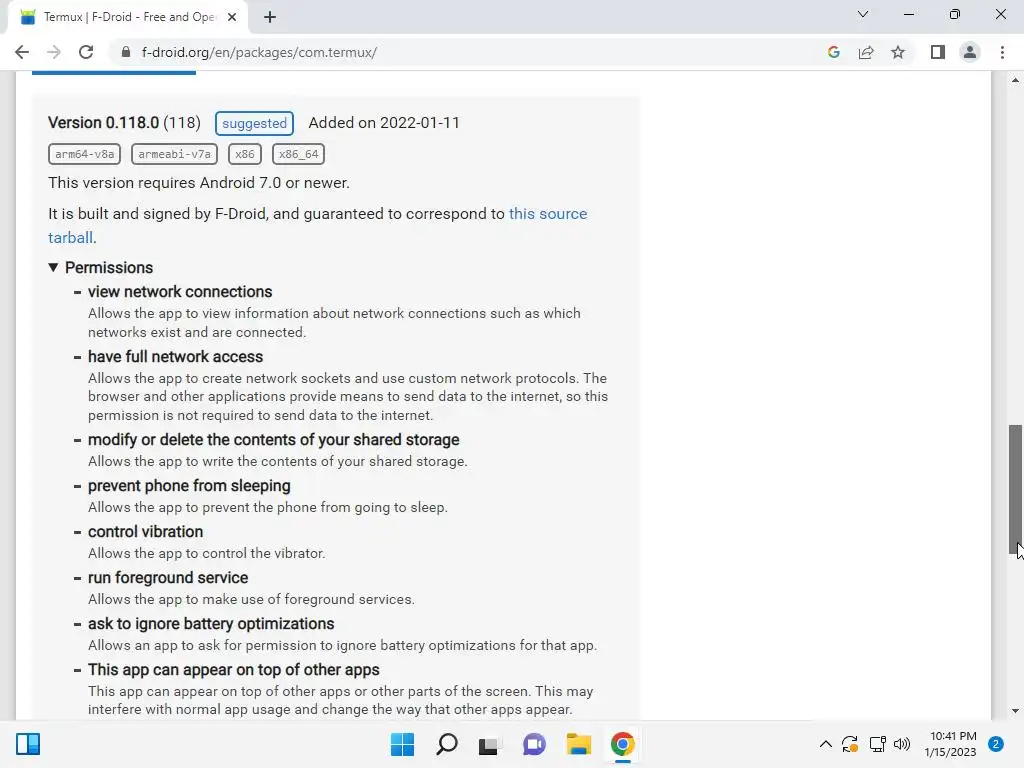The width and height of the screenshot is (1024, 768).
Task: Click the armeabi-v7a architecture tag
Action: click(x=174, y=154)
